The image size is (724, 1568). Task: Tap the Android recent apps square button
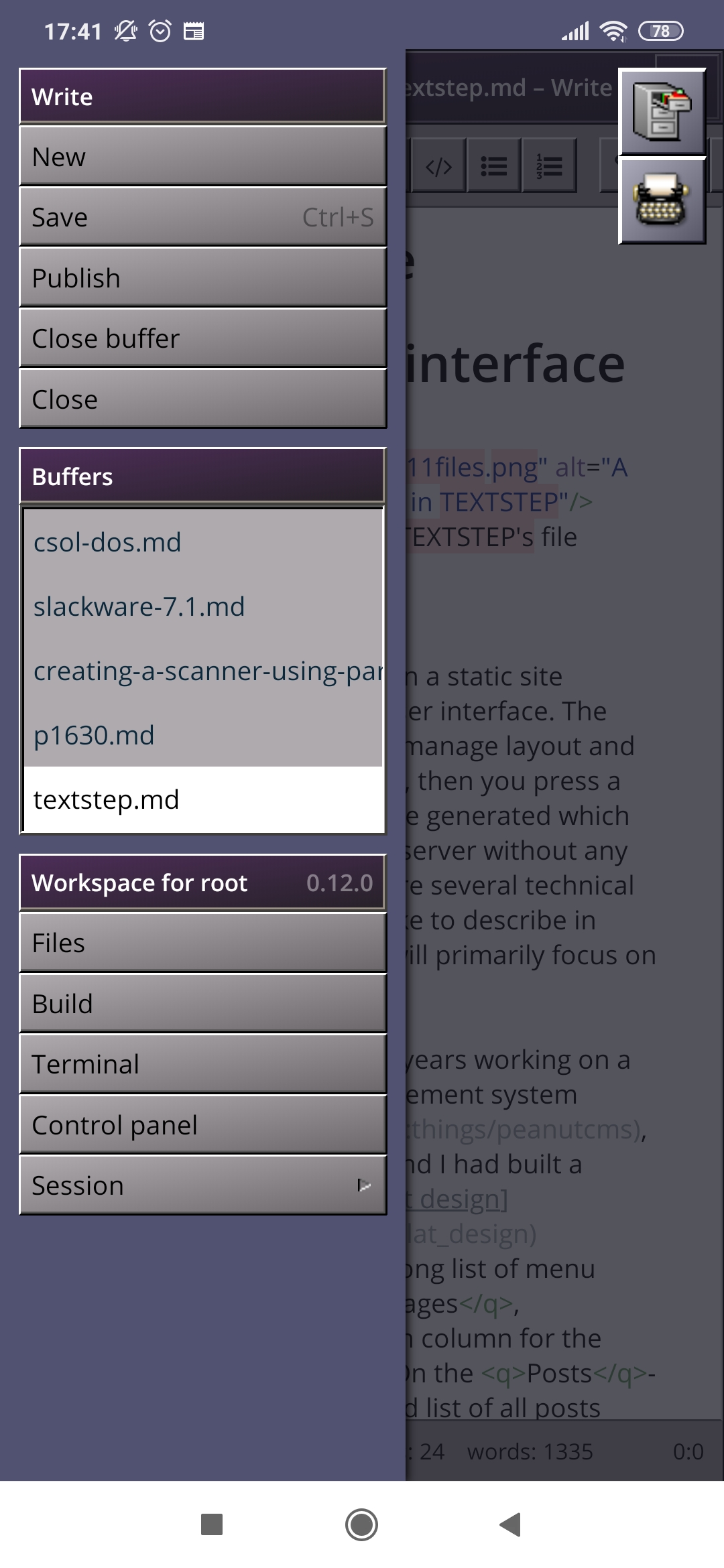coord(212,1524)
